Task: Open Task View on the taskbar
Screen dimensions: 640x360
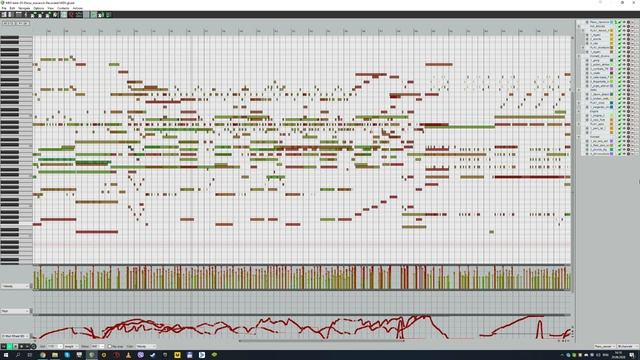Action: point(30,355)
